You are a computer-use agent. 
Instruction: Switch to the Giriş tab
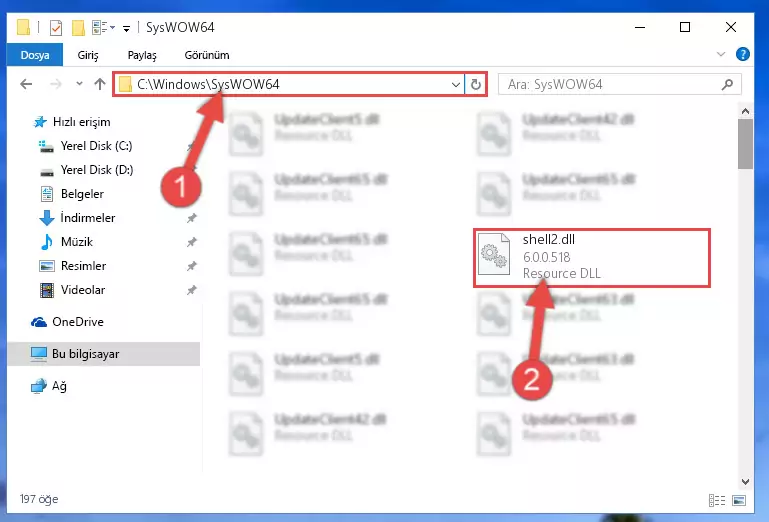point(88,55)
